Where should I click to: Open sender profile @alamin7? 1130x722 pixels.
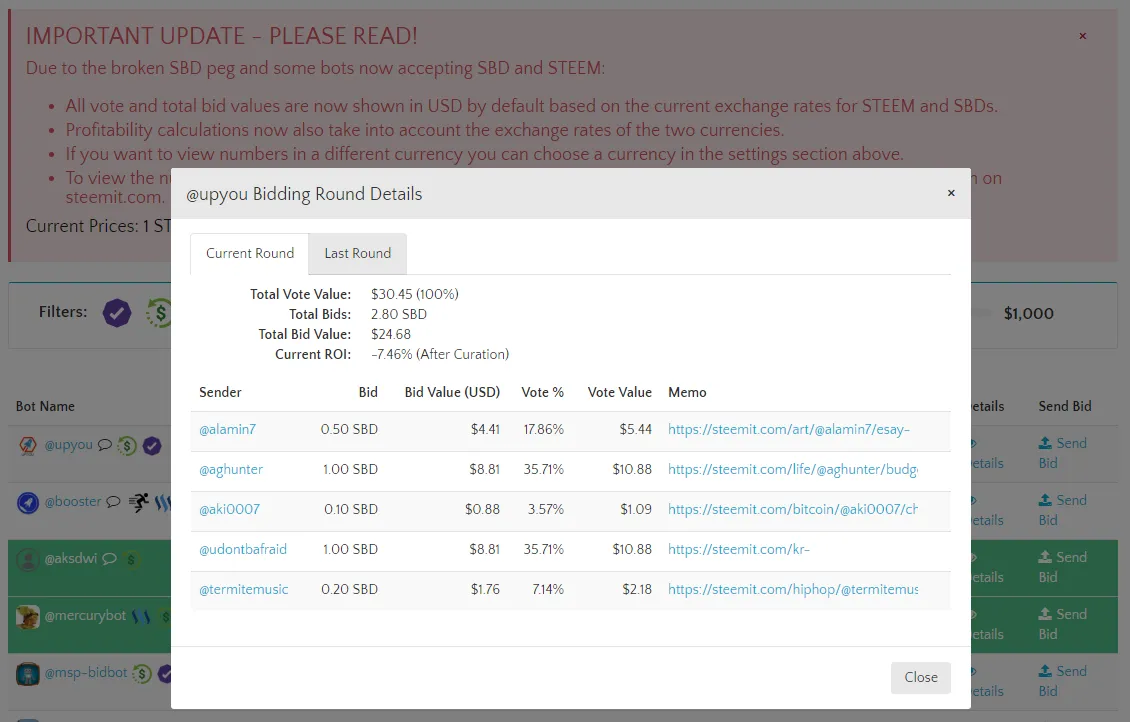coord(228,429)
